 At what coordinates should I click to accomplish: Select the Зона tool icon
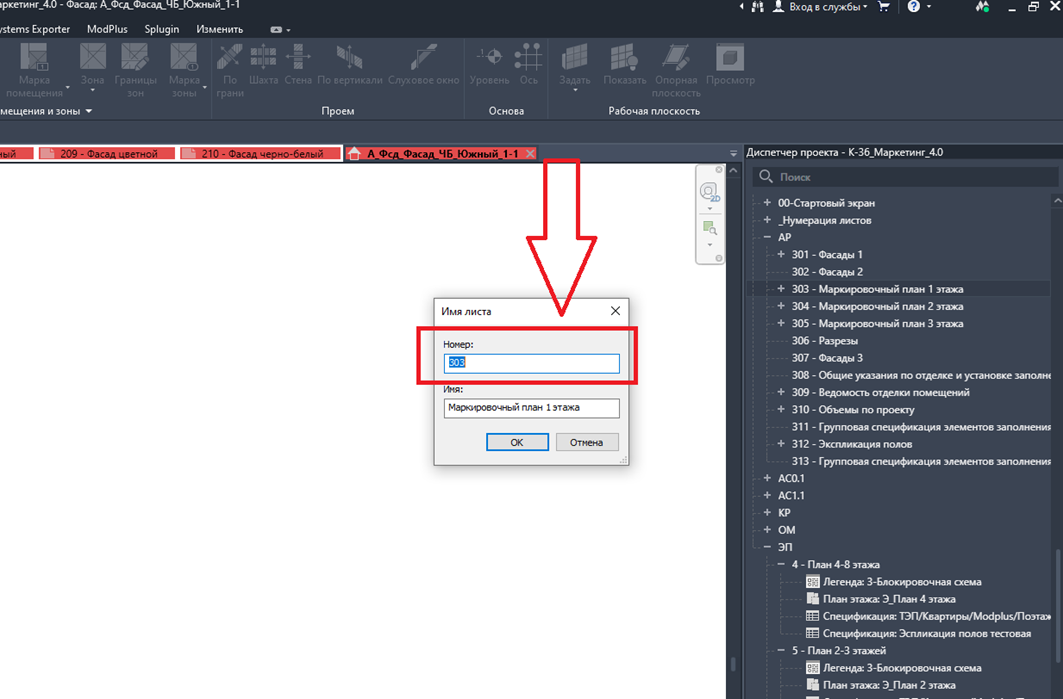point(93,56)
